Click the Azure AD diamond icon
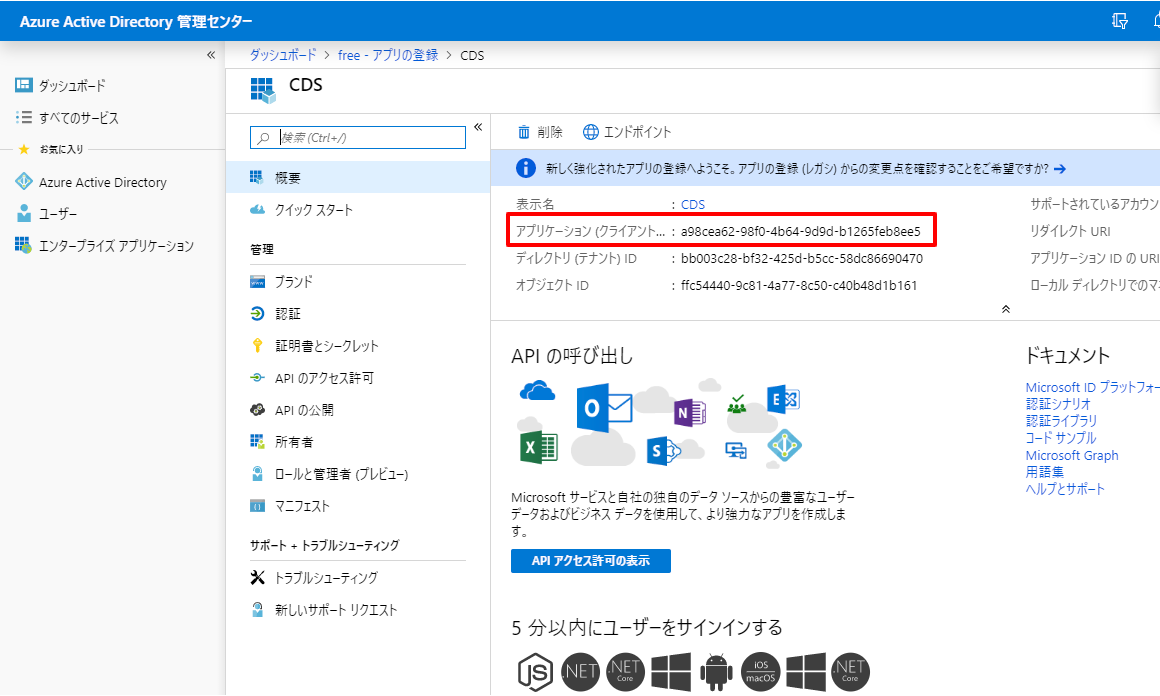This screenshot has height=696, width=1160. coord(784,445)
